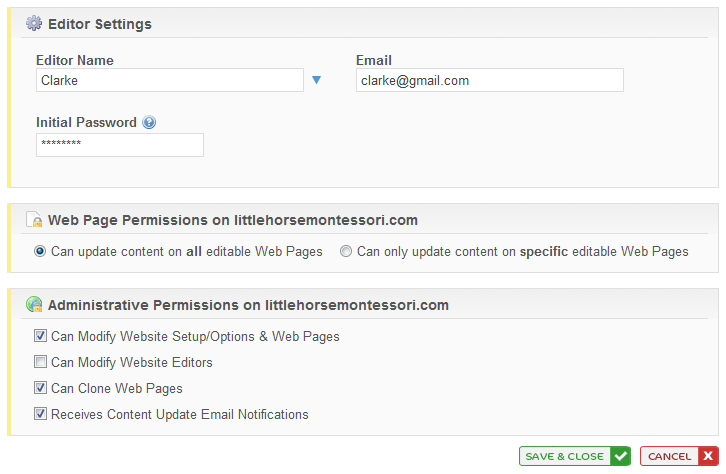The width and height of the screenshot is (726, 474).
Task: Click the Administrative Permissions section heading
Action: pyautogui.click(x=249, y=305)
